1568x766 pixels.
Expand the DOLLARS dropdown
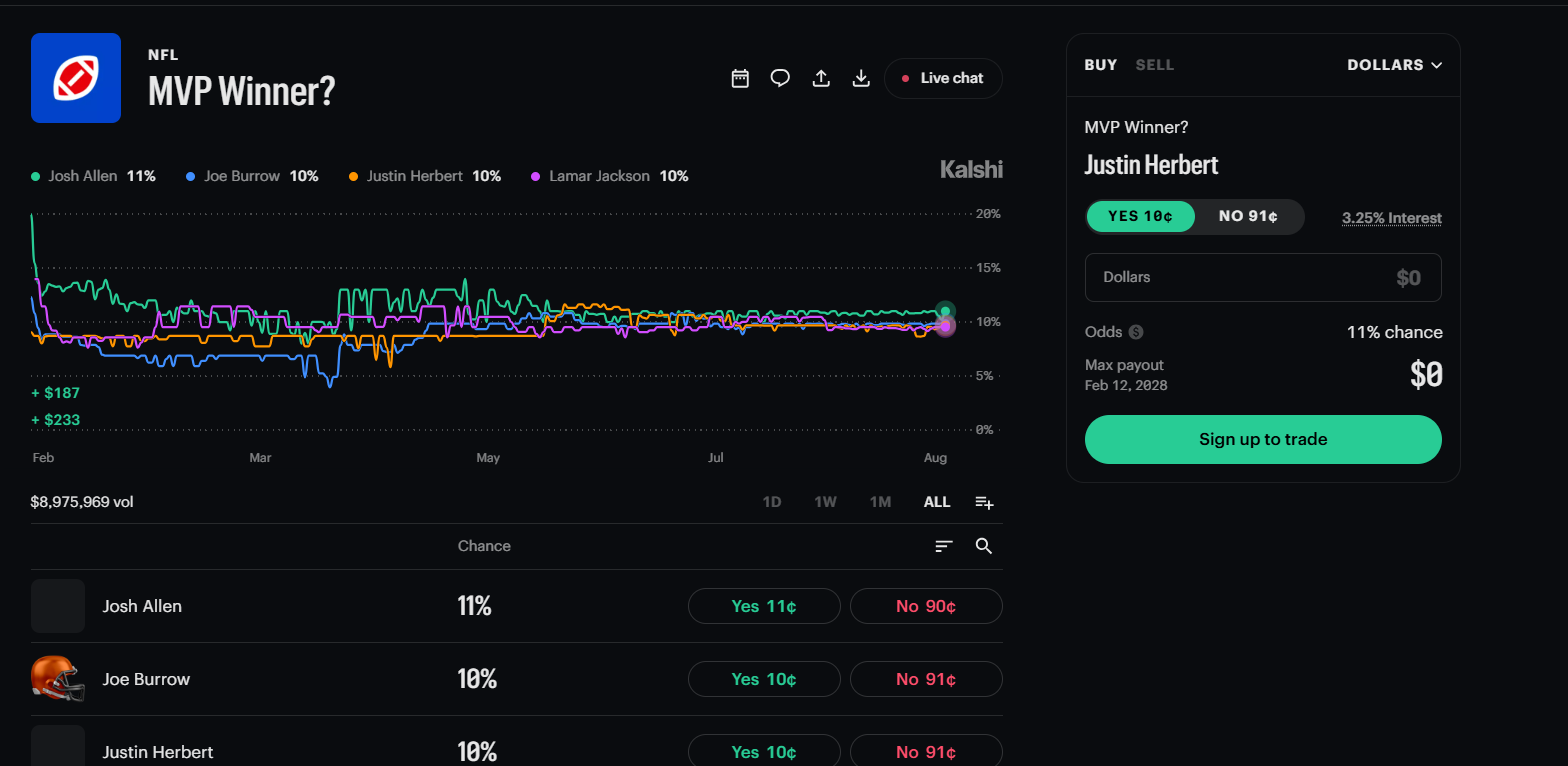point(1395,65)
